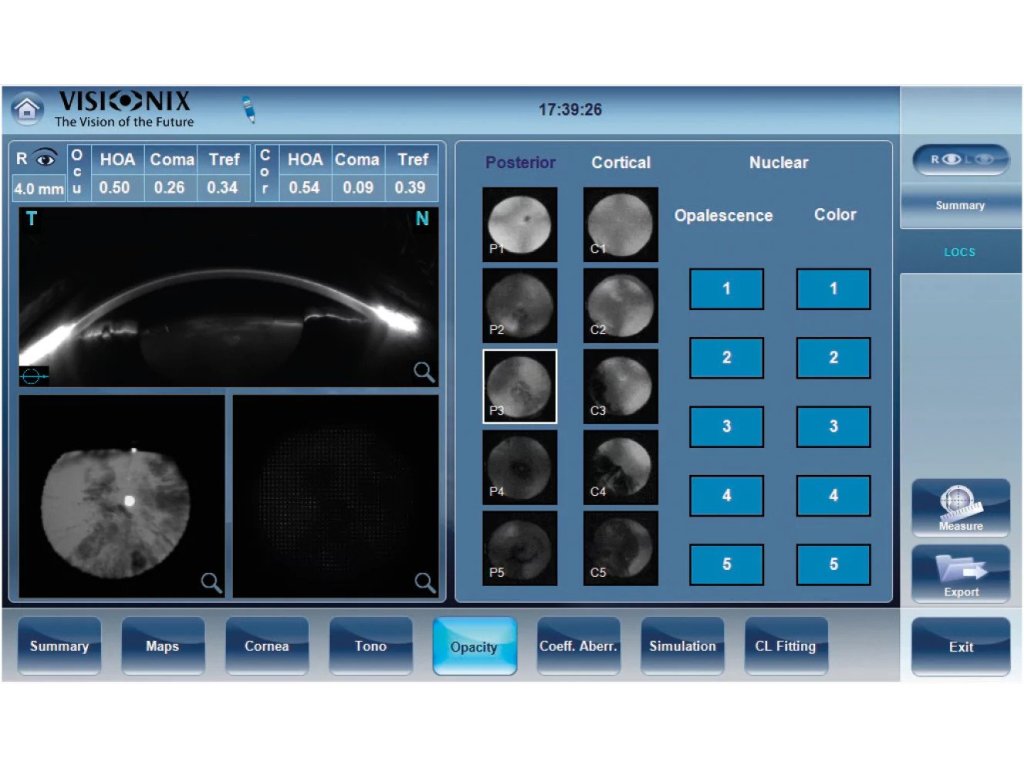Open the Maps tab
Viewport: 1024px width, 768px height.
coord(163,646)
